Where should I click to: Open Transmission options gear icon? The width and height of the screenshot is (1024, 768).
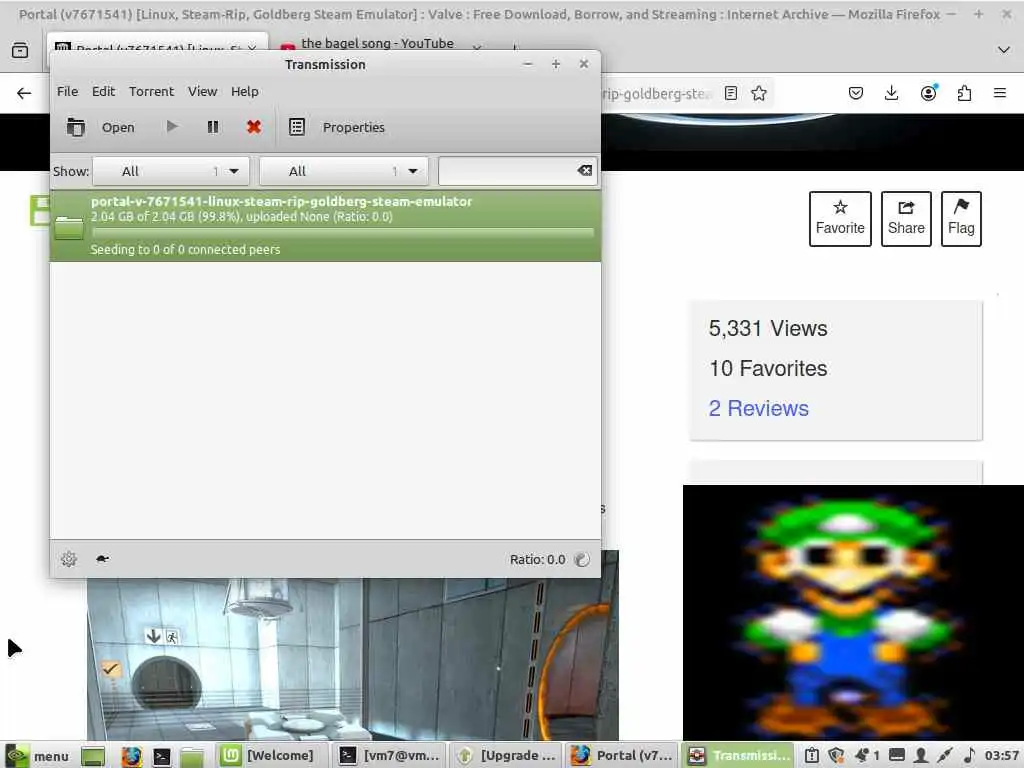click(x=69, y=559)
